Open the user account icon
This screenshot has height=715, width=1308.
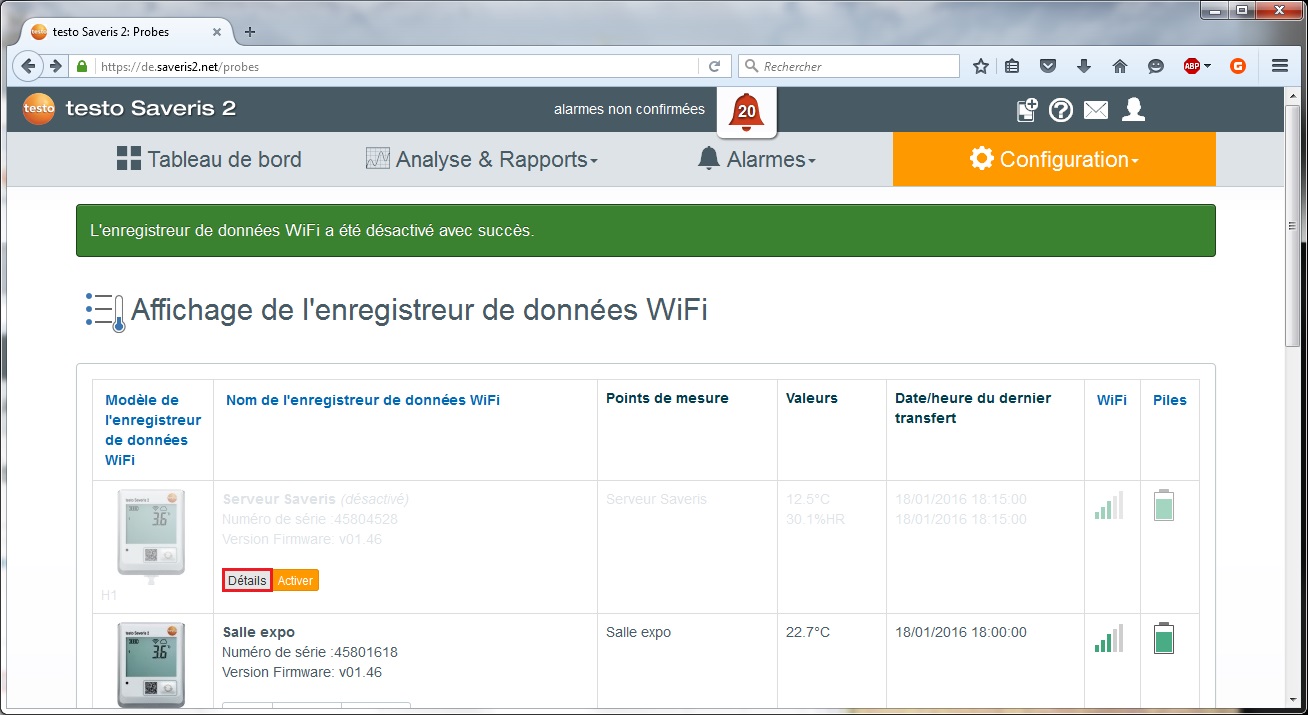1133,109
